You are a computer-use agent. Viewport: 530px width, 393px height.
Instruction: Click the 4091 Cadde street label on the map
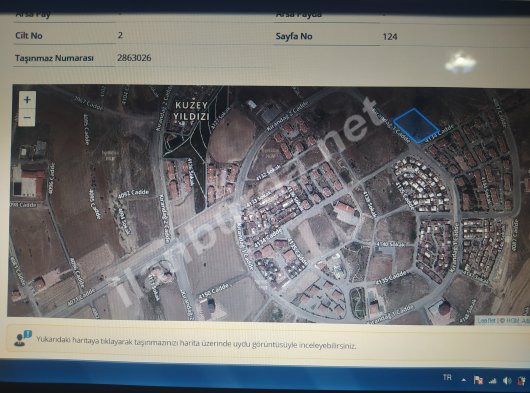[133, 194]
